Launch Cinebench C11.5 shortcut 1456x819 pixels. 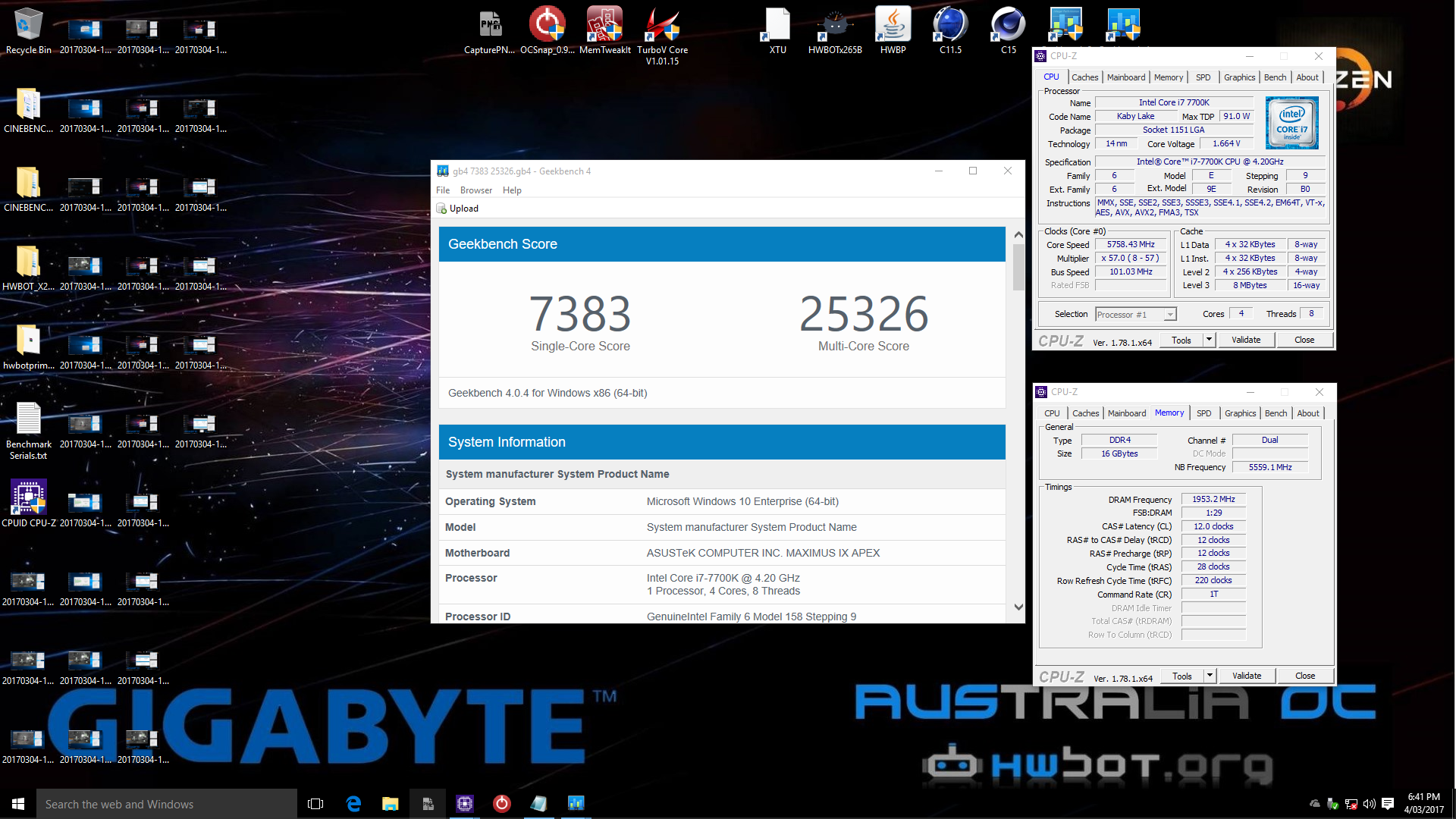(950, 30)
